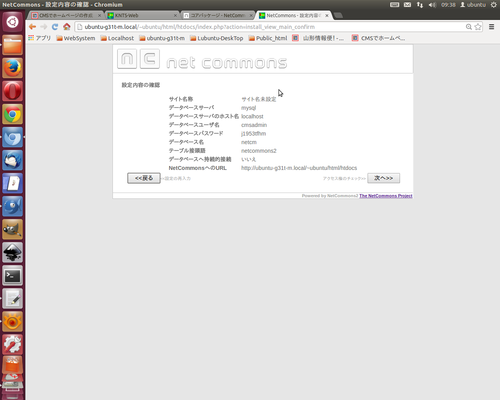The image size is (500, 400).
Task: Click the 次へ>> next button
Action: 383,178
